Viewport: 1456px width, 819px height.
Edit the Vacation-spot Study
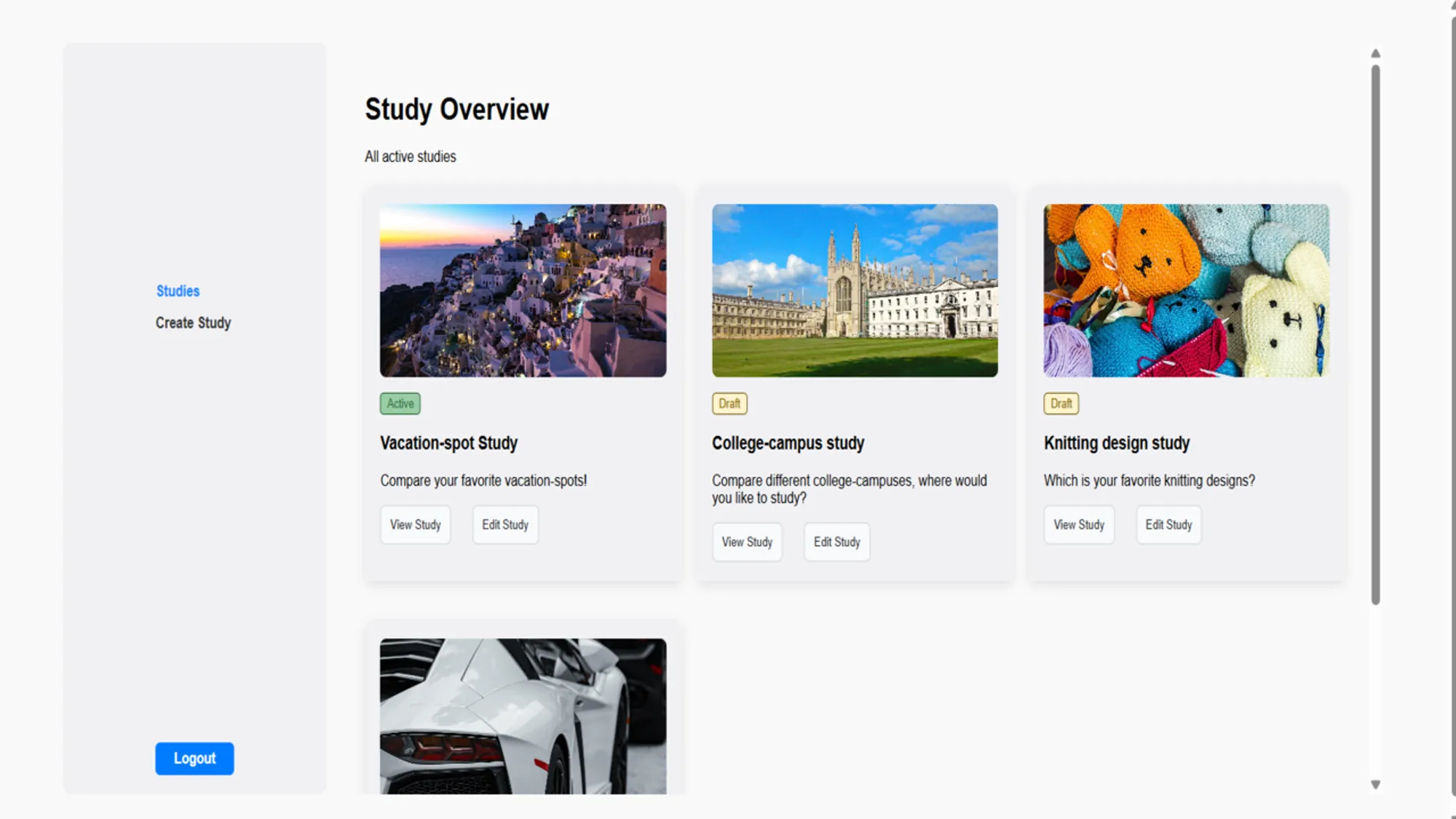coord(505,525)
